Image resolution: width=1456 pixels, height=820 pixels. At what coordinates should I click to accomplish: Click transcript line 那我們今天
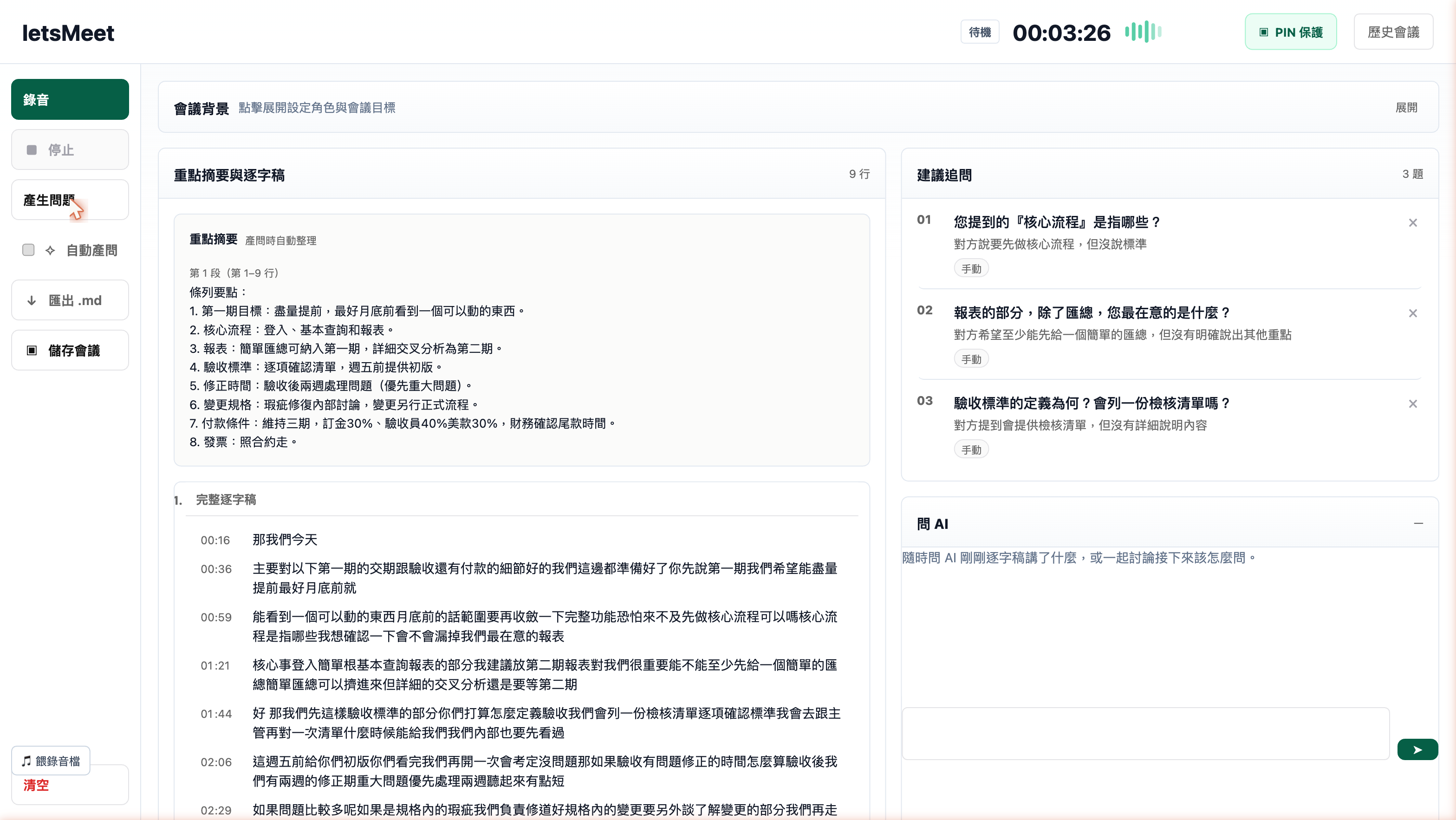(285, 540)
